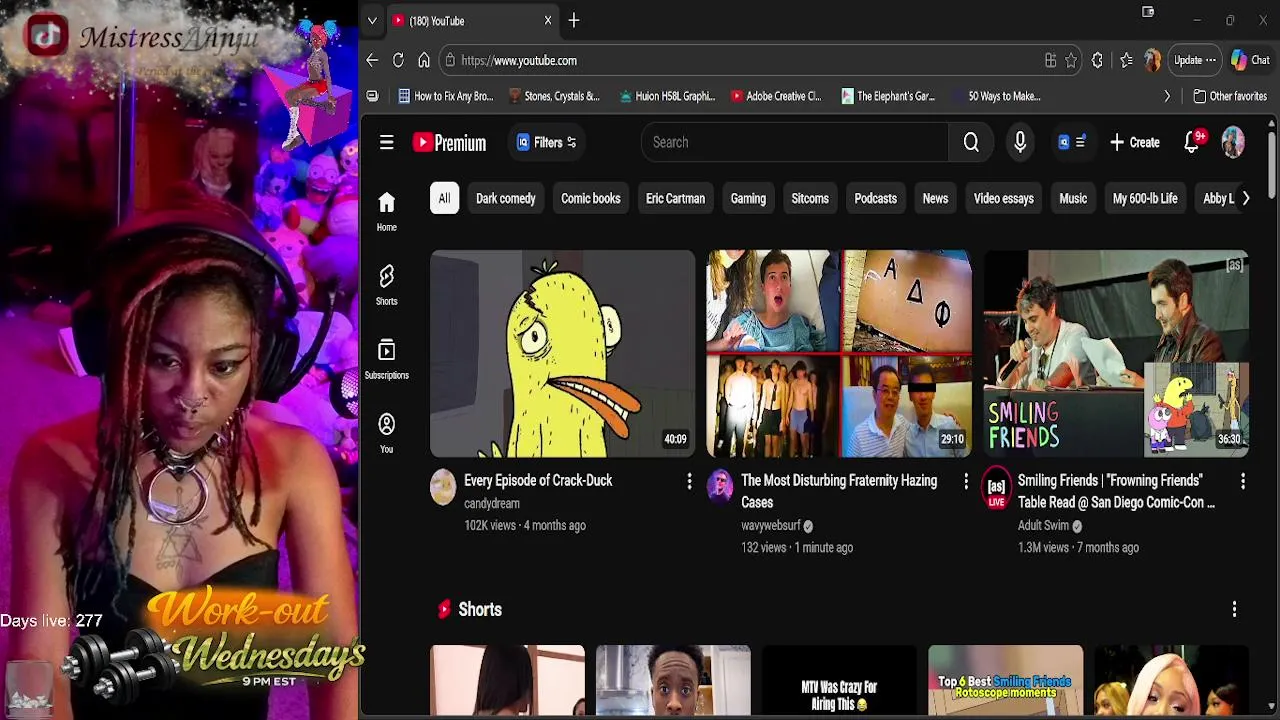
Task: Open more options for Fraternity Hazing video
Action: (965, 482)
